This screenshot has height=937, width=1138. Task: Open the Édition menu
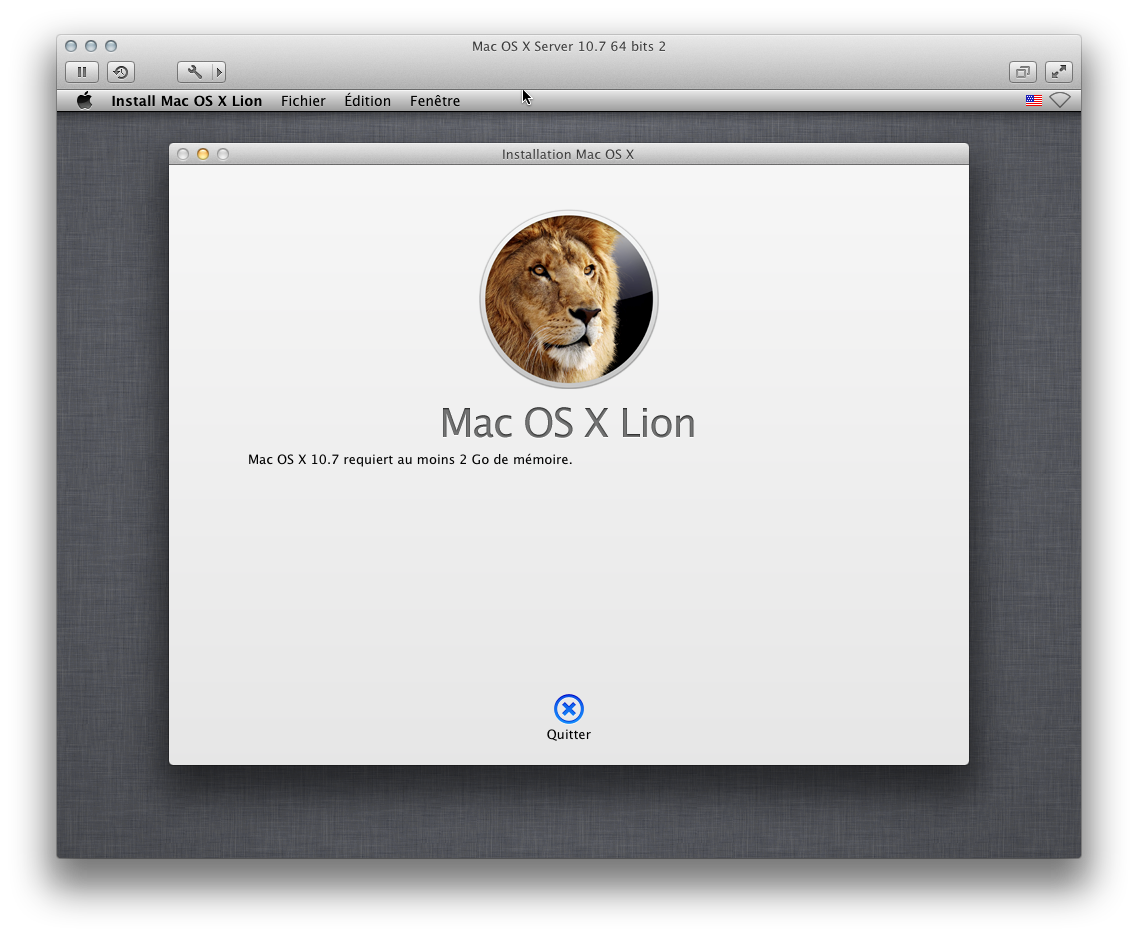(x=367, y=101)
